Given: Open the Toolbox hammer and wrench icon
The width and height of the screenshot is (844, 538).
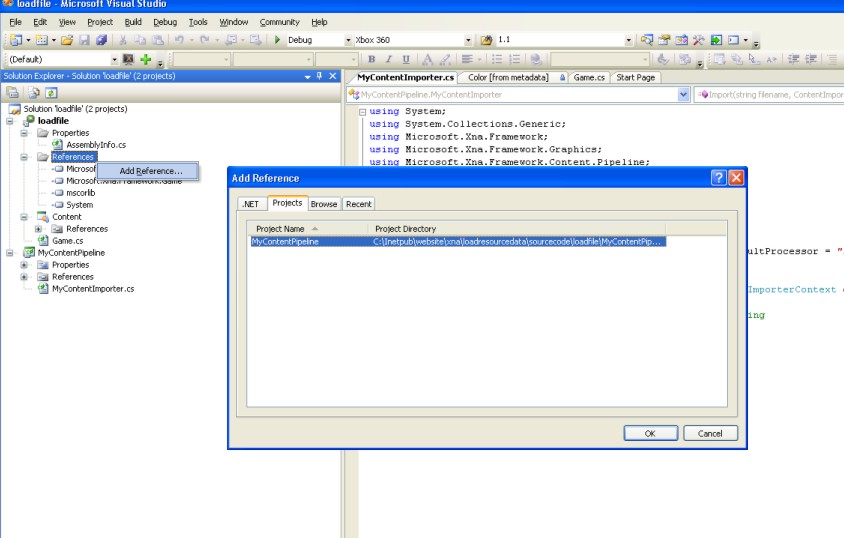Looking at the screenshot, I should [x=699, y=40].
